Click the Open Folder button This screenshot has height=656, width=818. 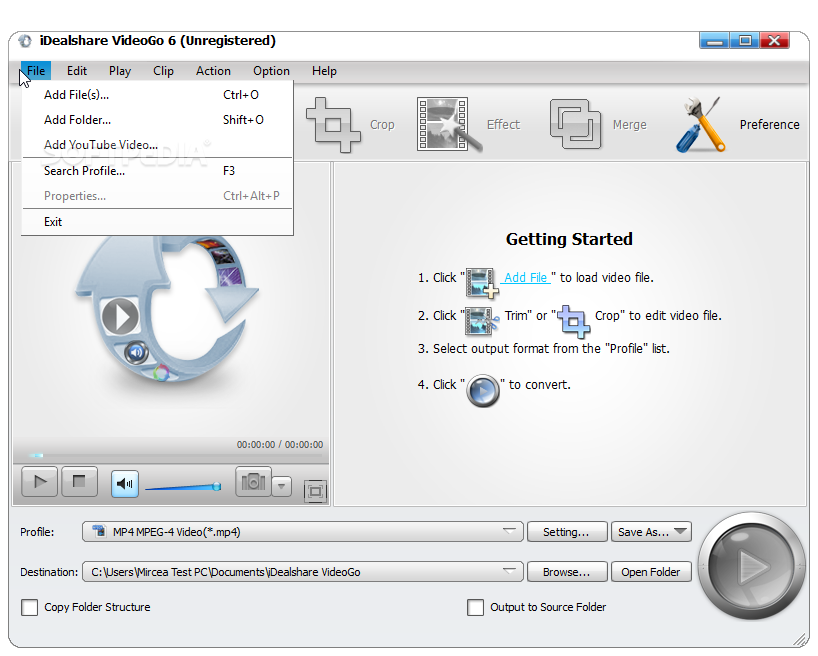click(652, 572)
